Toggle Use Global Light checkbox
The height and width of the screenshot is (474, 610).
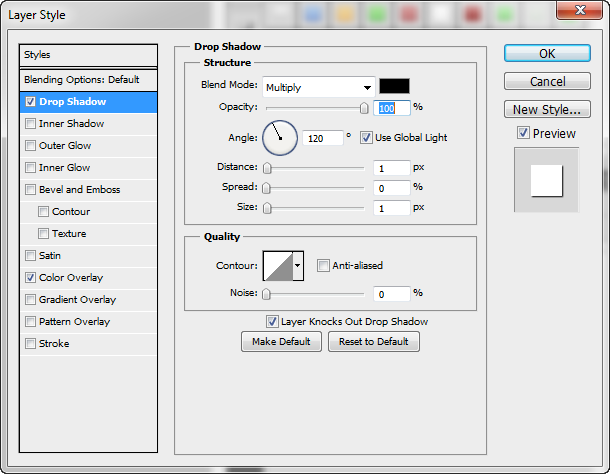pyautogui.click(x=366, y=137)
